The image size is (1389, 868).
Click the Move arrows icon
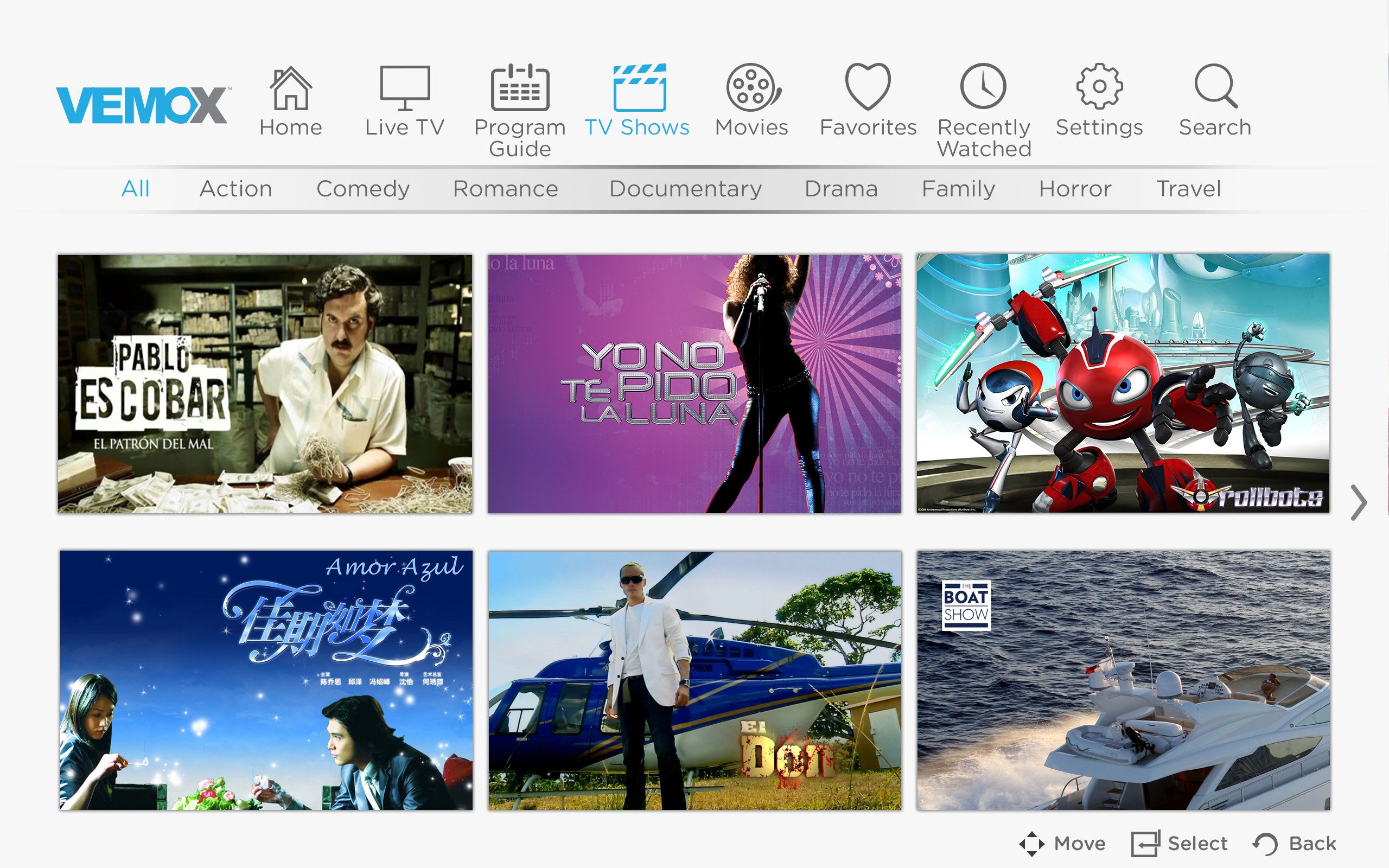coord(1031,844)
